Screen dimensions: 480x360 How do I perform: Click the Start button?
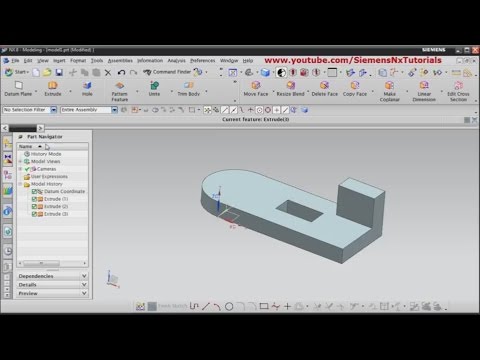[x=17, y=72]
